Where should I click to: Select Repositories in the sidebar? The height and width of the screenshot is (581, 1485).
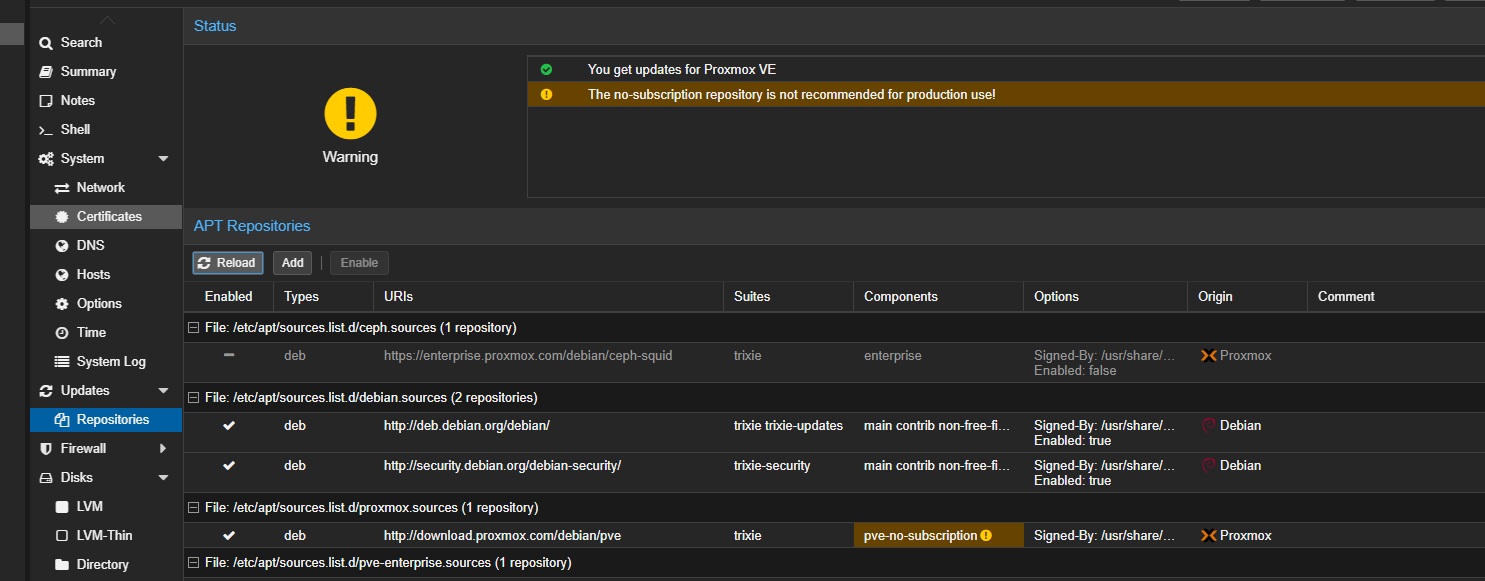point(106,420)
